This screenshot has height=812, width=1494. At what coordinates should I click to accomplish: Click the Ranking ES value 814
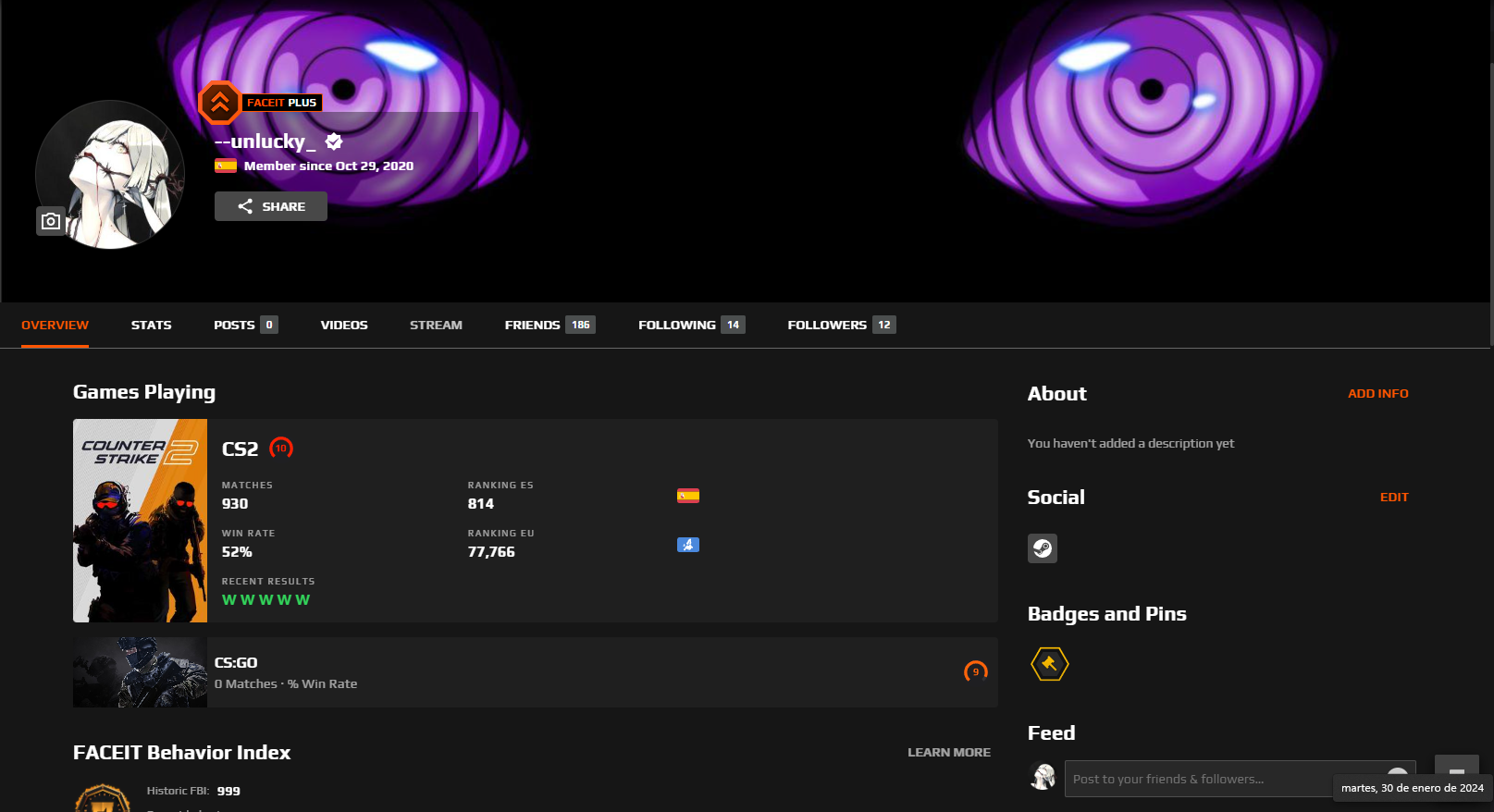point(481,504)
